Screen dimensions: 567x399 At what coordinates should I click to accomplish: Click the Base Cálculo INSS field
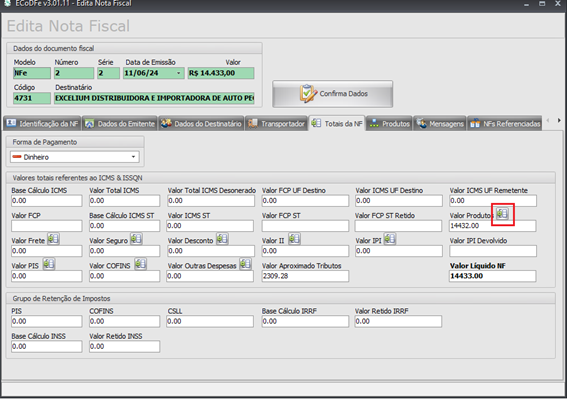[47, 347]
